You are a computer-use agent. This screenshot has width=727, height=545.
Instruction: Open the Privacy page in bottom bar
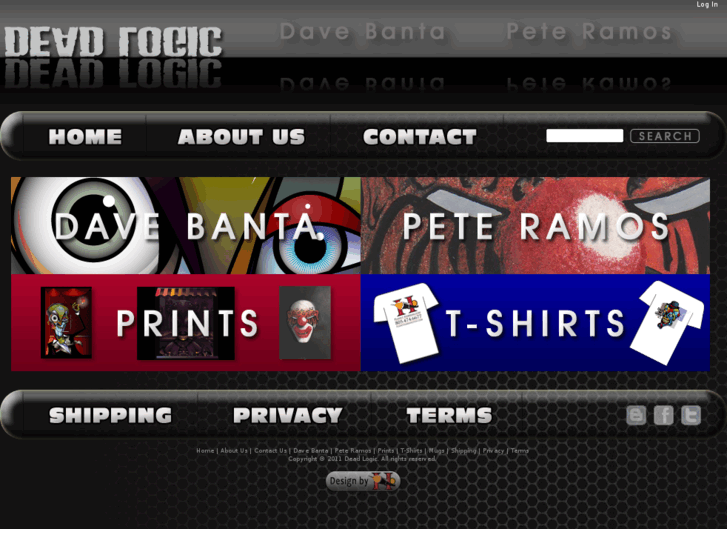point(287,415)
